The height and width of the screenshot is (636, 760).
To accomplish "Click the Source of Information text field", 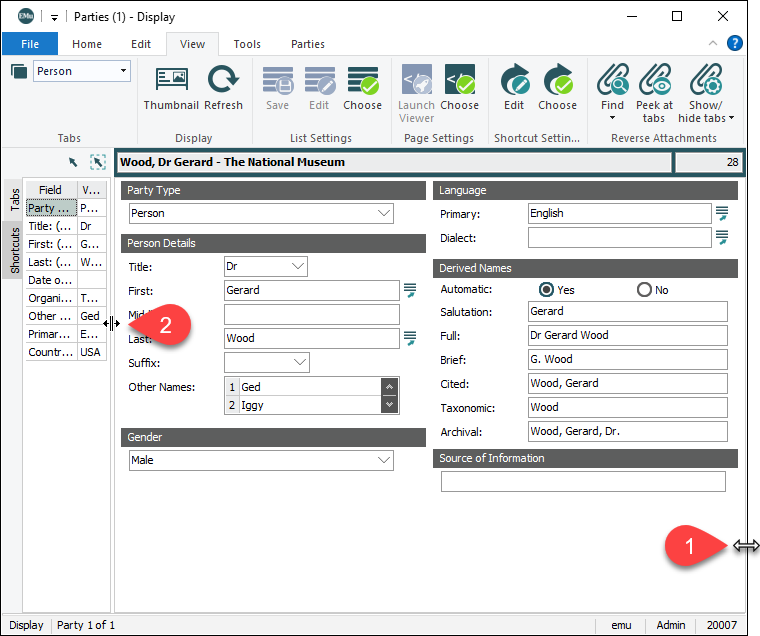I will (x=583, y=482).
